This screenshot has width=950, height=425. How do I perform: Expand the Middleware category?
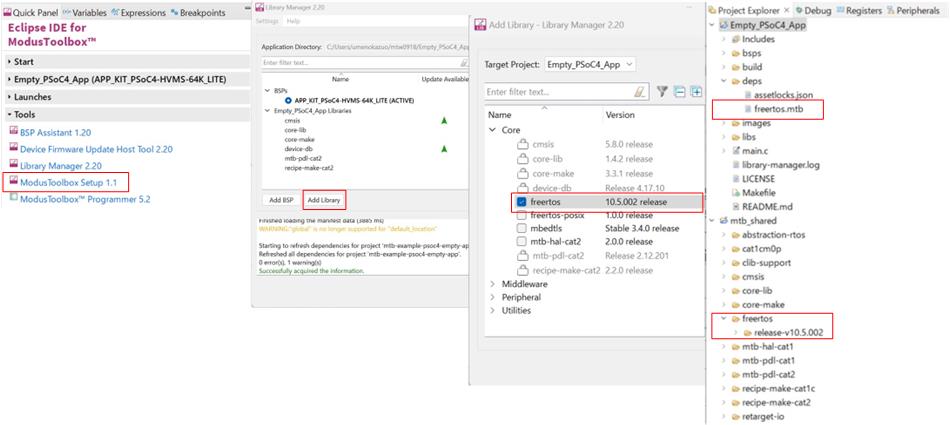492,284
